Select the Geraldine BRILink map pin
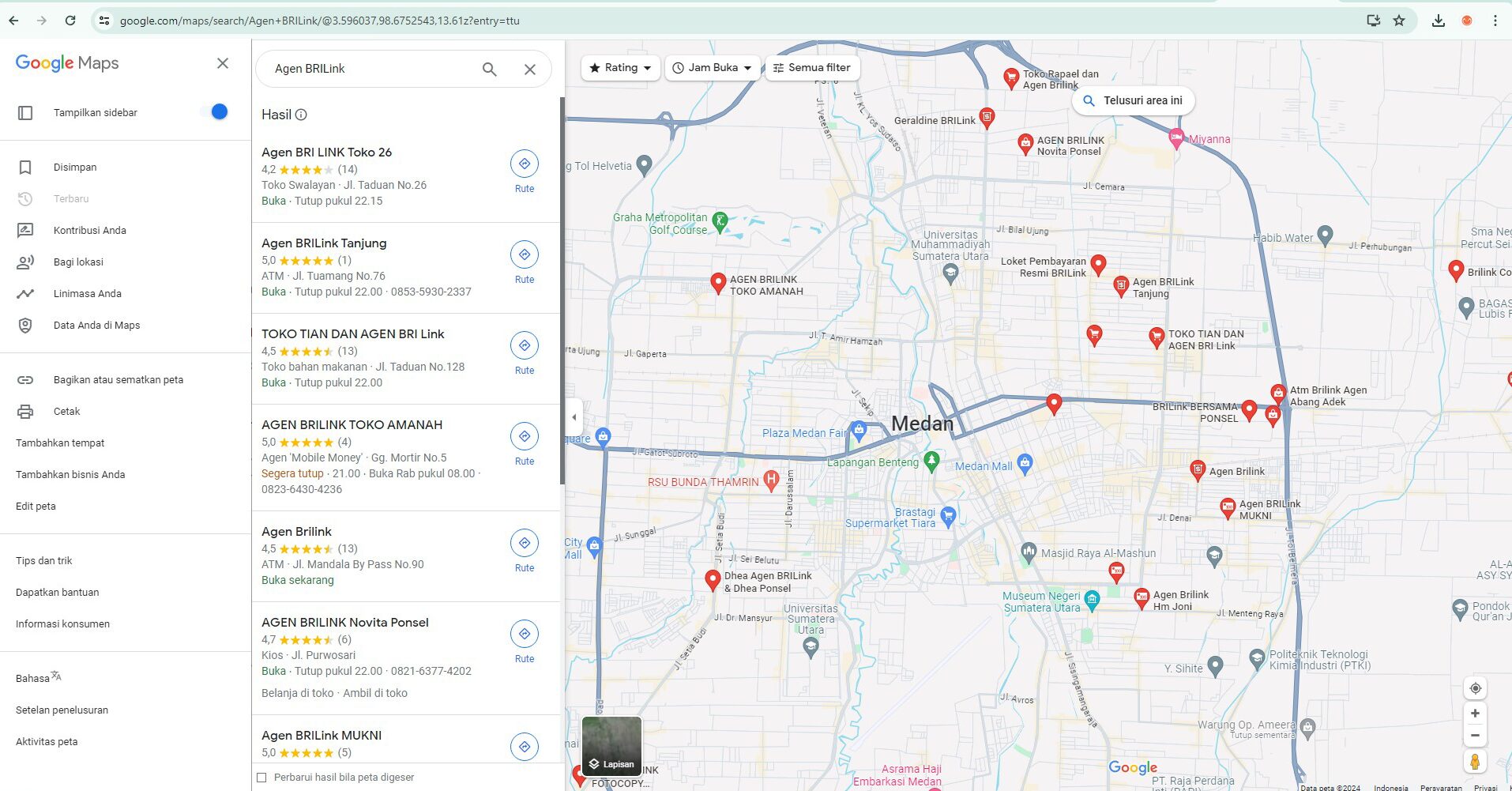Screen dimensions: 1512x791 pyautogui.click(x=987, y=118)
